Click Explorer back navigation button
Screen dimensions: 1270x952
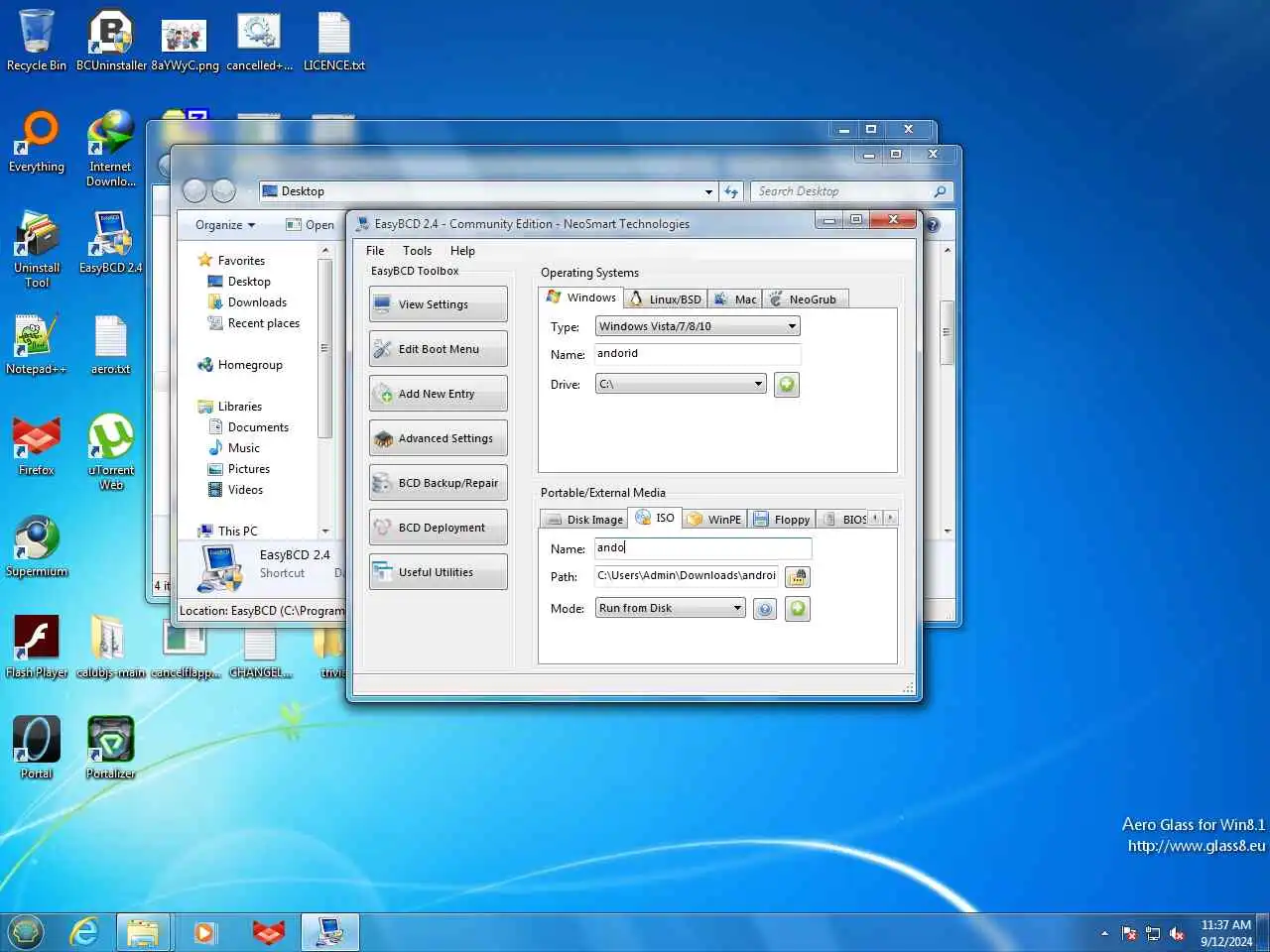click(x=195, y=191)
